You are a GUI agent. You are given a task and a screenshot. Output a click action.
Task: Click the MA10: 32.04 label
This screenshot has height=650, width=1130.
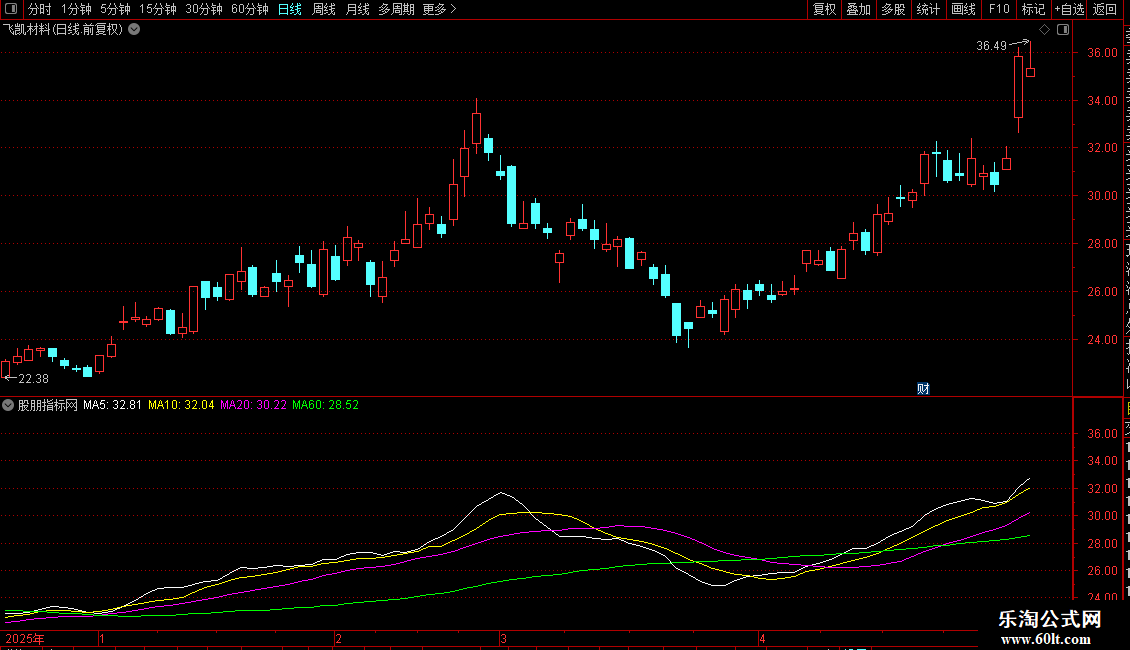click(x=181, y=405)
